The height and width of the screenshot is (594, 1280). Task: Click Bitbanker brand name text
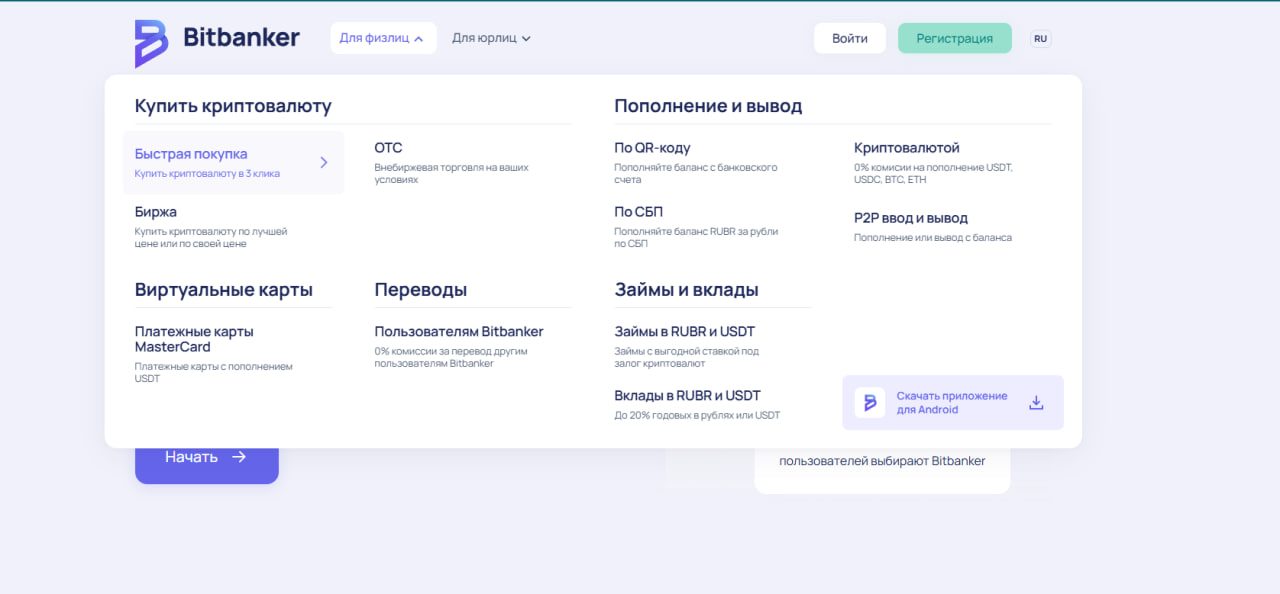coord(241,38)
